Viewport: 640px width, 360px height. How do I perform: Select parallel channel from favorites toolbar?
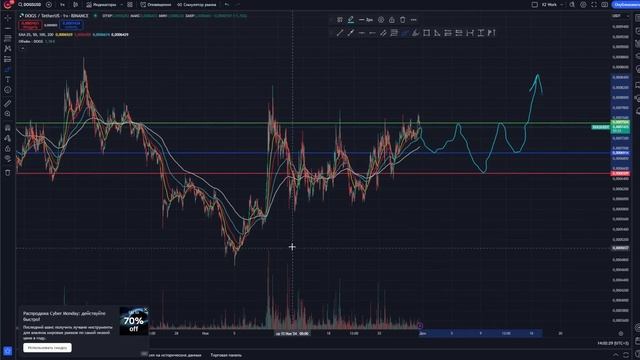[383, 33]
